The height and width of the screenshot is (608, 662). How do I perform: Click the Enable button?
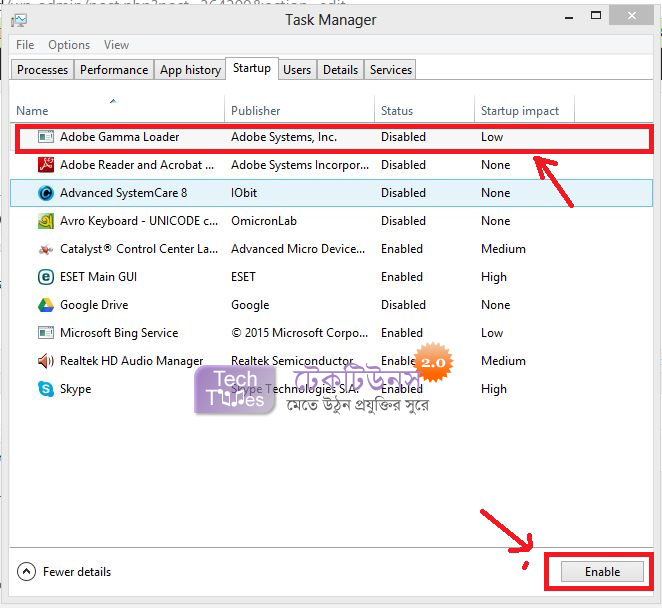point(602,572)
